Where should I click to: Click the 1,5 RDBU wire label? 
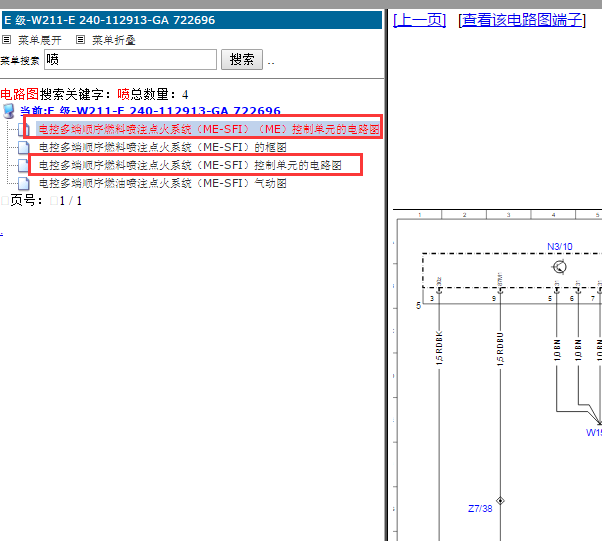pos(500,349)
